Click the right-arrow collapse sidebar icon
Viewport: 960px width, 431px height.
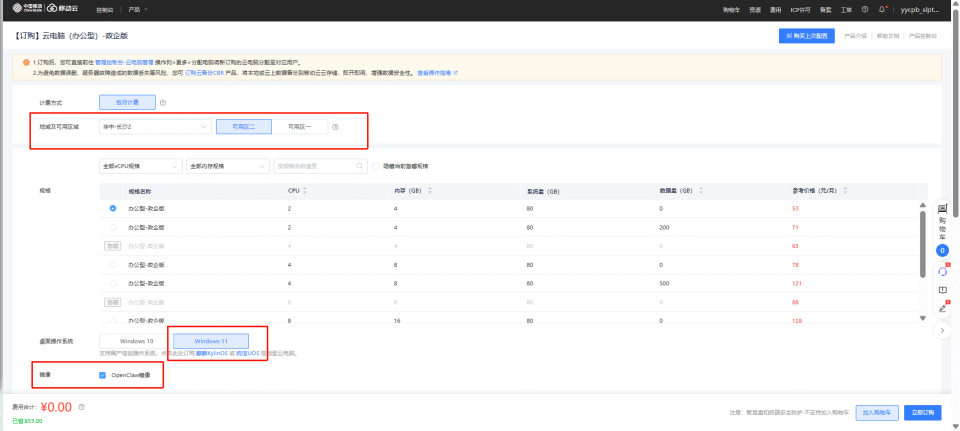coord(942,329)
